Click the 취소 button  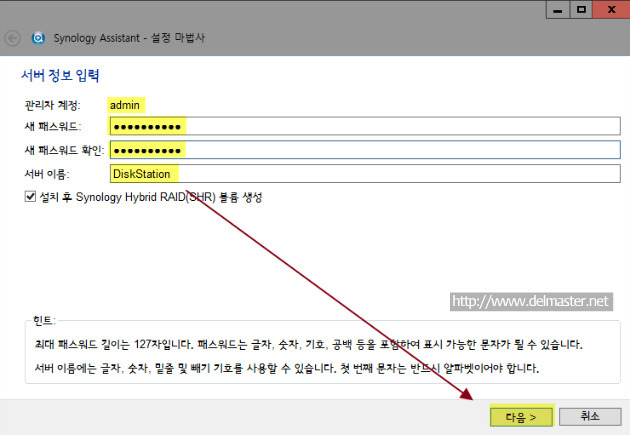(x=590, y=416)
